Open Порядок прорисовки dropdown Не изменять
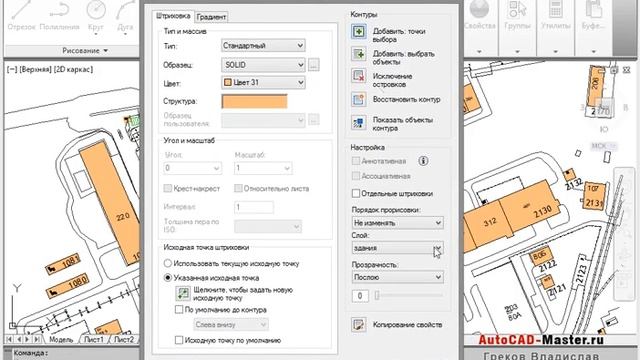640x360 pixels. tap(398, 223)
